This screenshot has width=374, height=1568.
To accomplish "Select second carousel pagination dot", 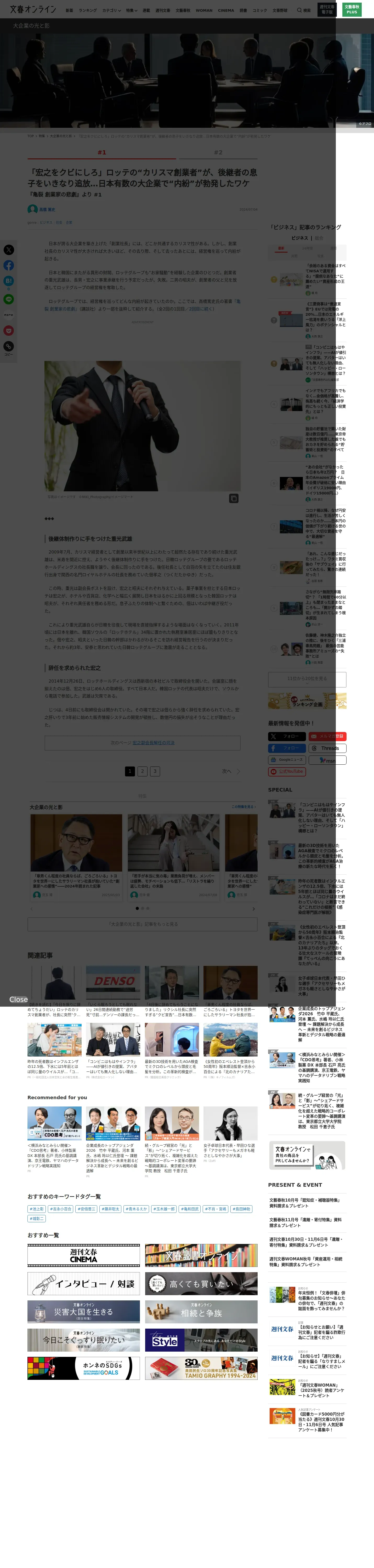I will [143, 908].
